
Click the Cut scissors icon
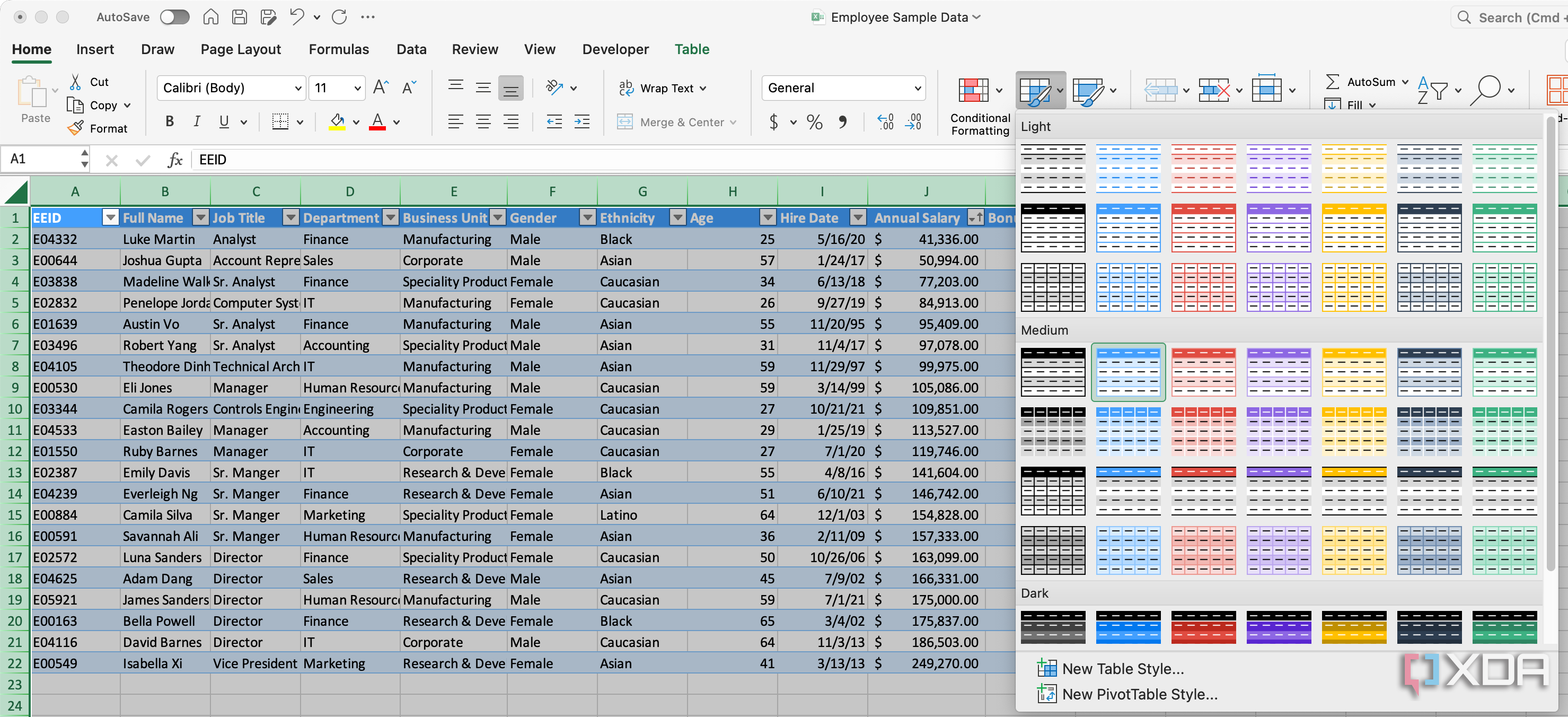(75, 82)
